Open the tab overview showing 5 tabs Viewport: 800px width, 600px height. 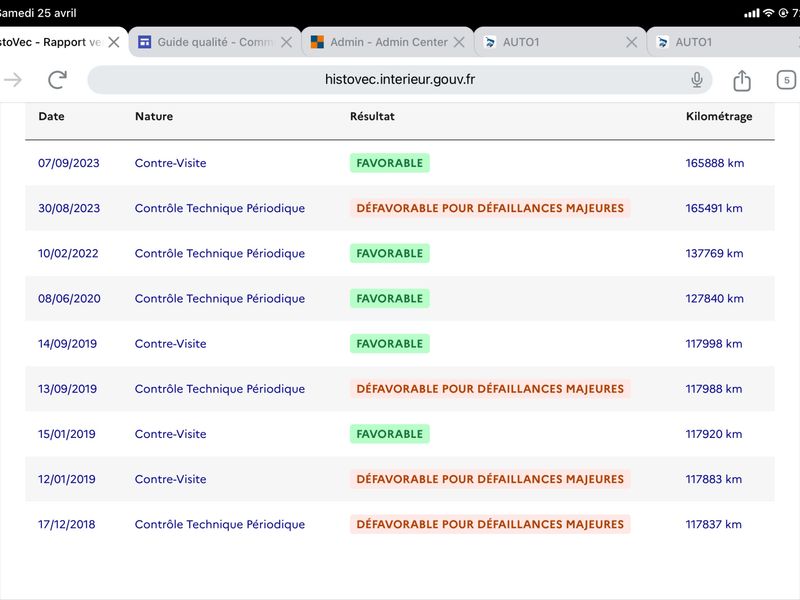click(786, 80)
